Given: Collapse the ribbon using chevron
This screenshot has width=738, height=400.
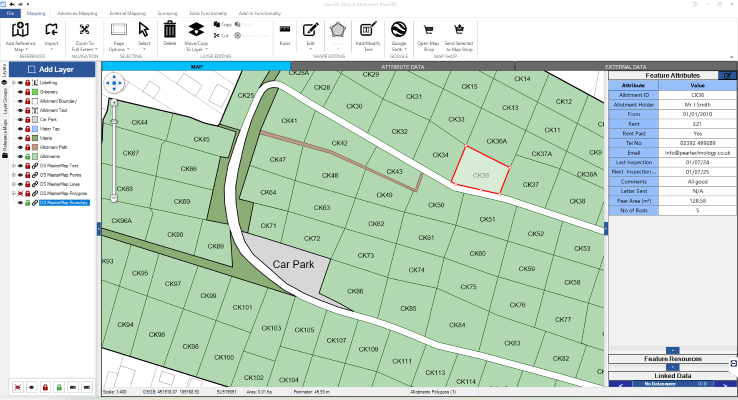Looking at the screenshot, I should pyautogui.click(x=731, y=57).
